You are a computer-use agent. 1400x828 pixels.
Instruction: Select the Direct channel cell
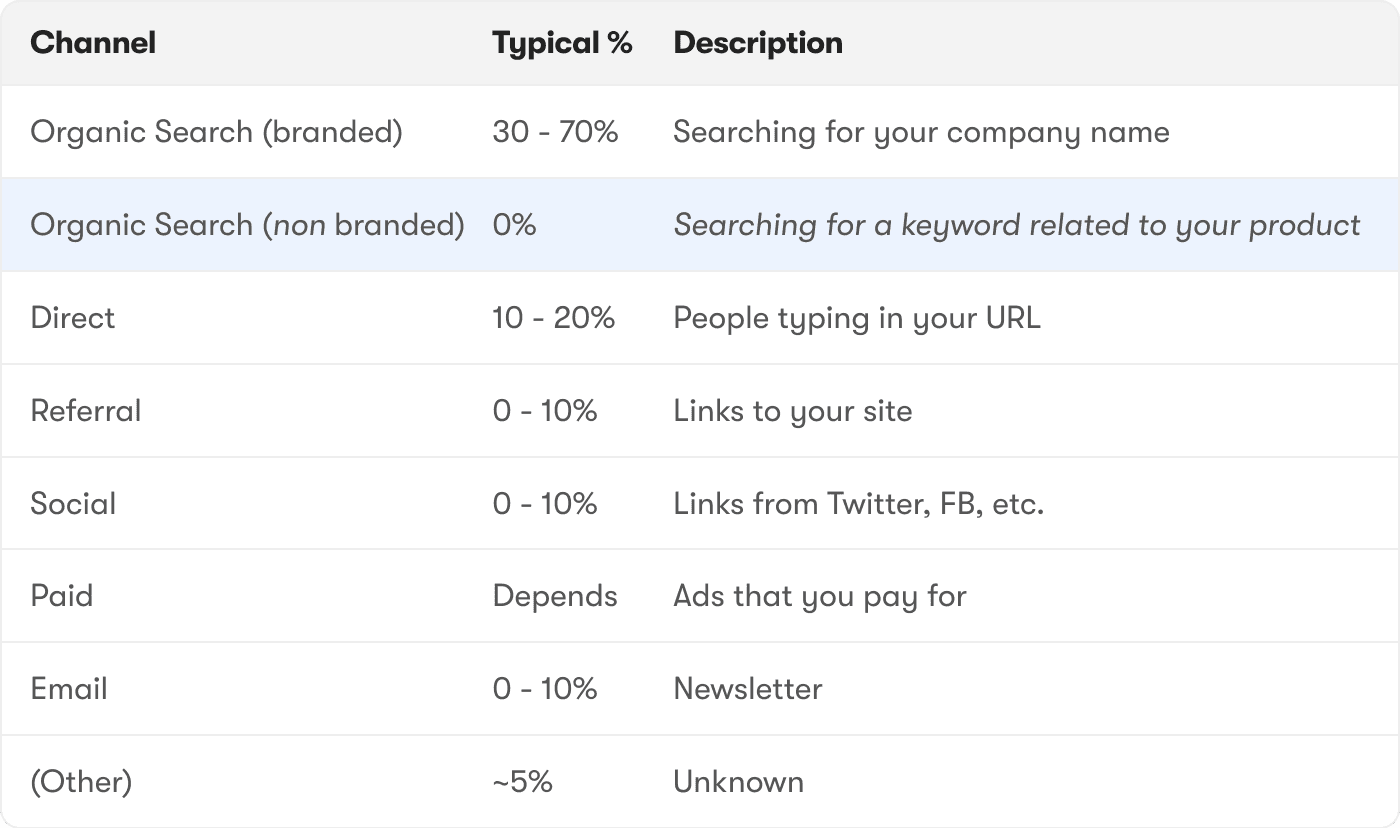pos(73,318)
